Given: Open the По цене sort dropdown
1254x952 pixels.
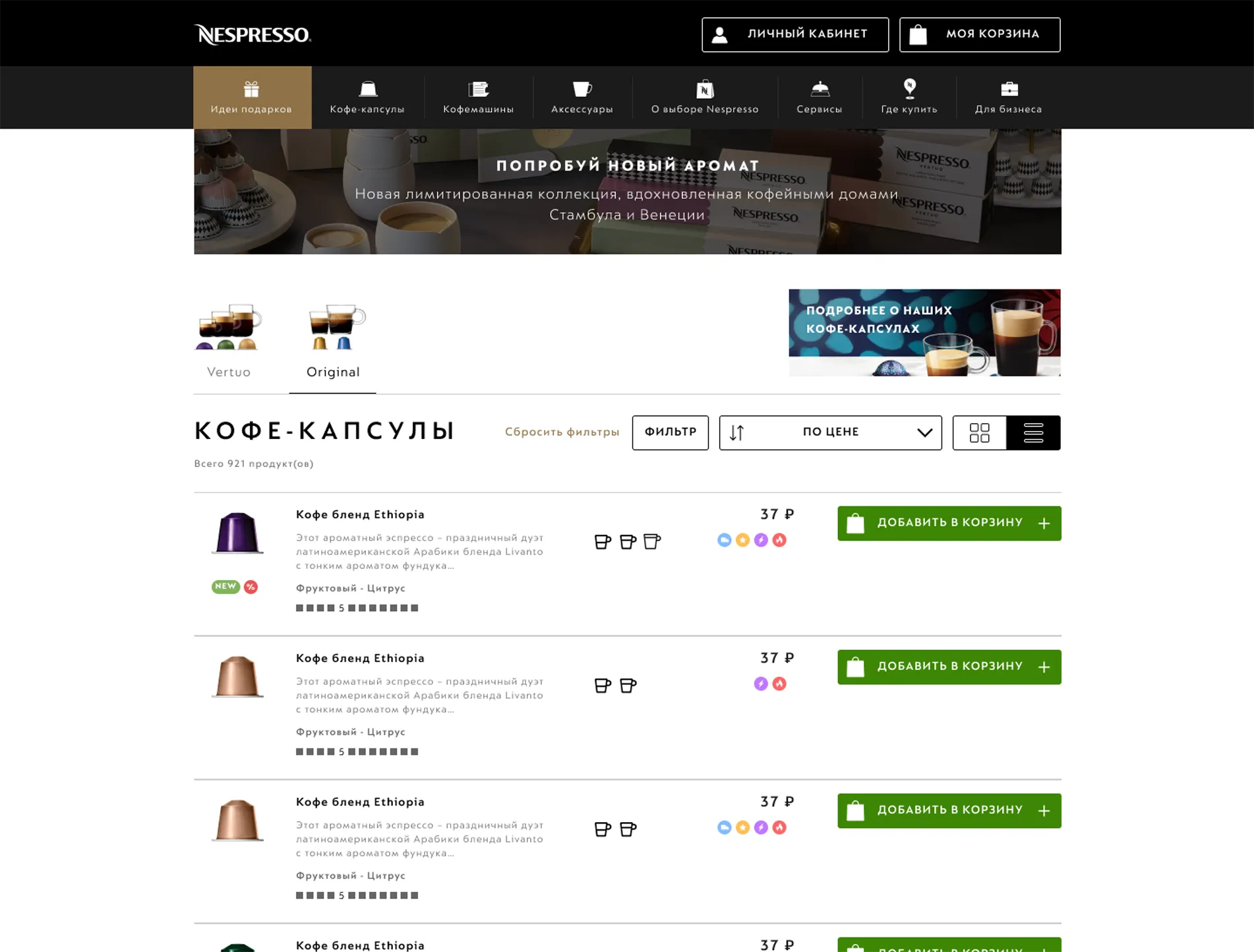Looking at the screenshot, I should [x=830, y=432].
